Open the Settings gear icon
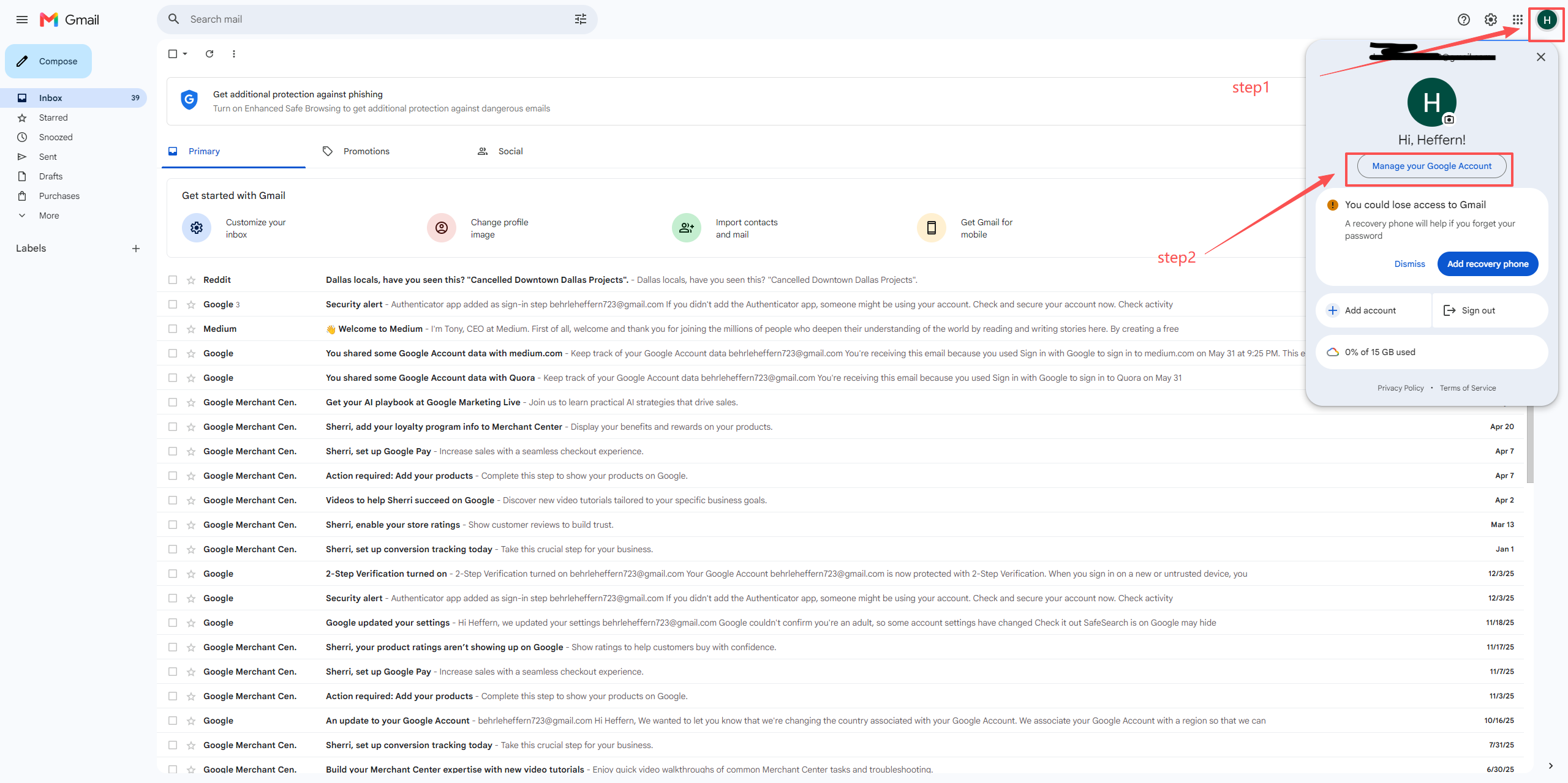The height and width of the screenshot is (783, 1568). (x=1491, y=20)
